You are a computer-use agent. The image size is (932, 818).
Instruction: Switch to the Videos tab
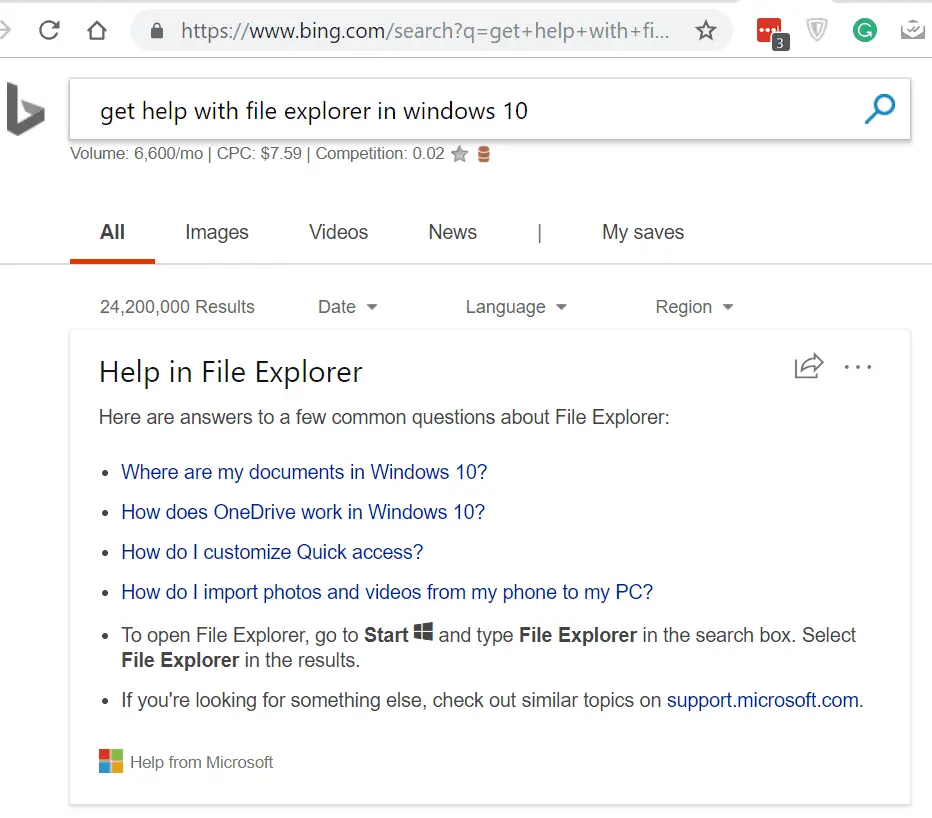pos(338,232)
